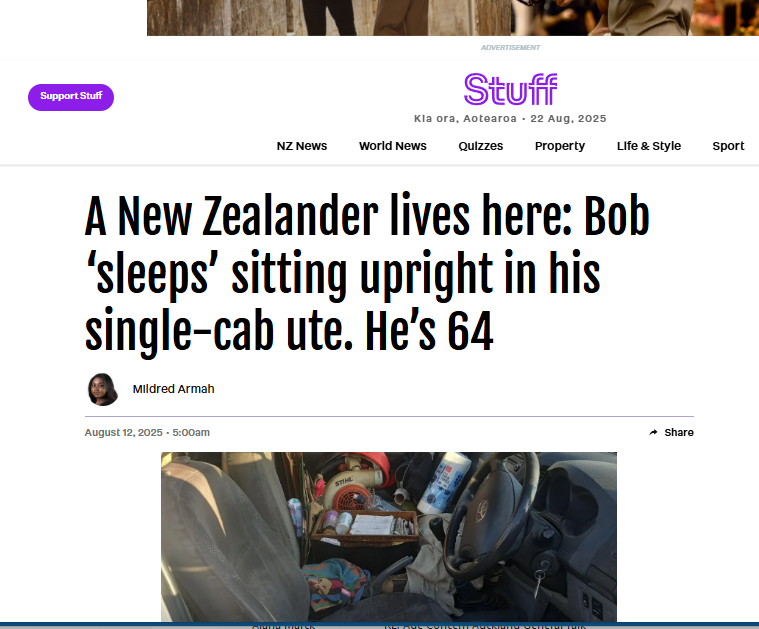Open the Life & Style section
Viewport: 759px width, 629px height.
[x=649, y=146]
